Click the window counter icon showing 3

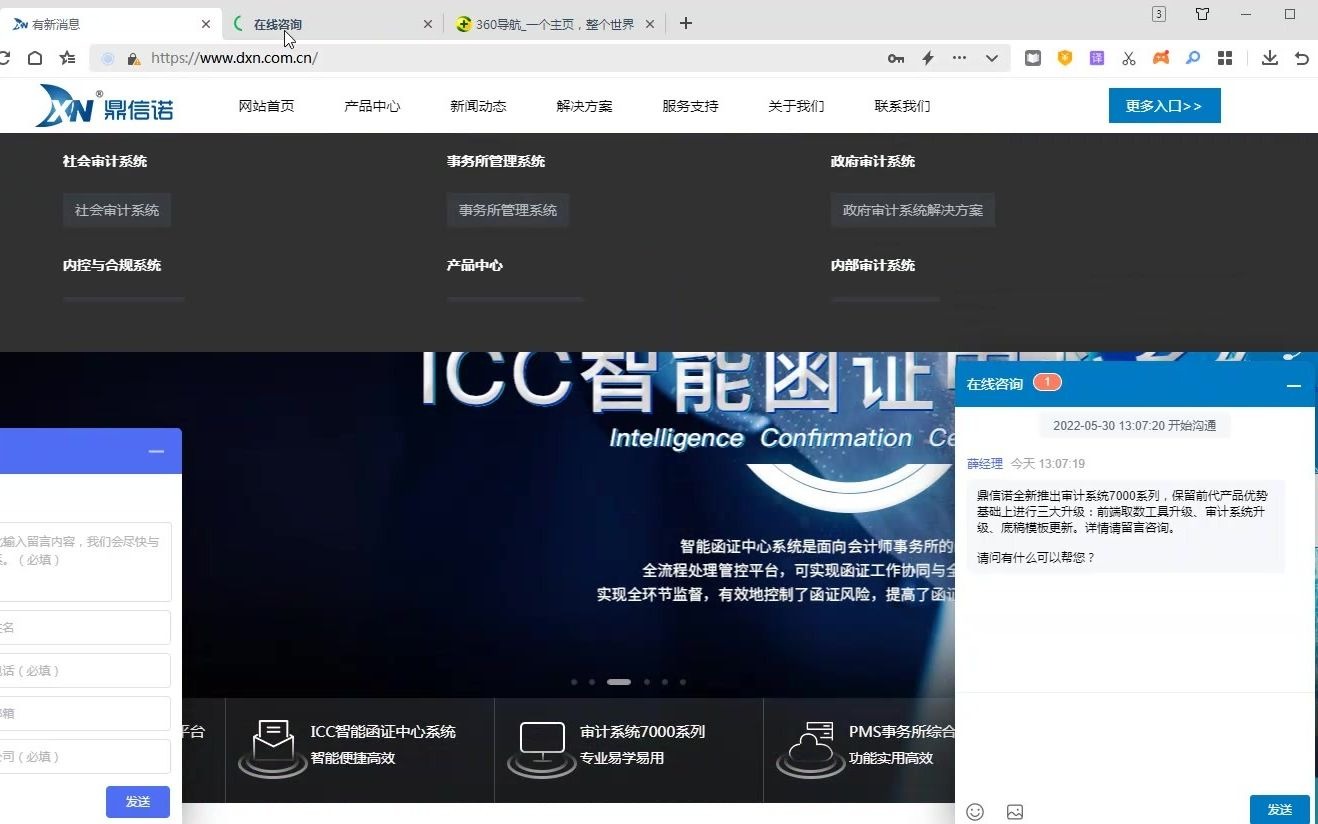tap(1159, 14)
